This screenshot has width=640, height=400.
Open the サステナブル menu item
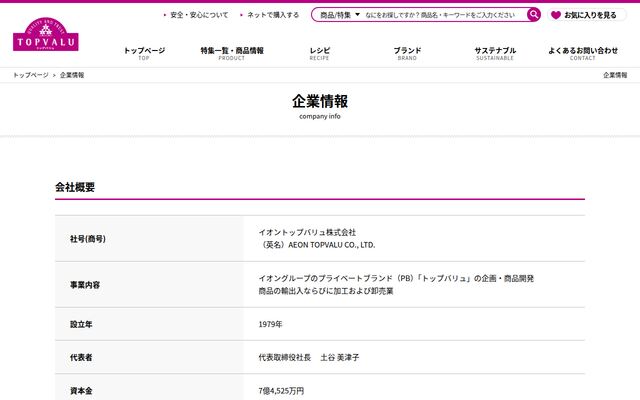495,53
